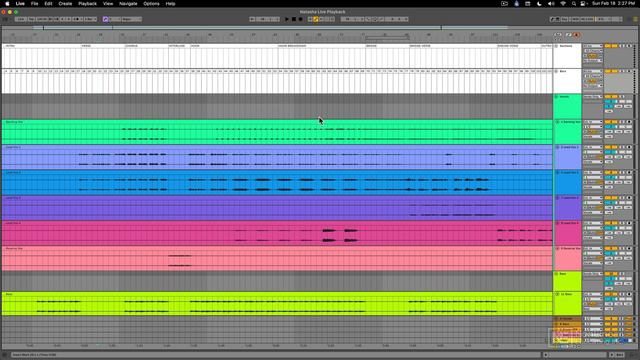
Task: Arm the Lead Vox 4 track
Action: pos(629,223)
